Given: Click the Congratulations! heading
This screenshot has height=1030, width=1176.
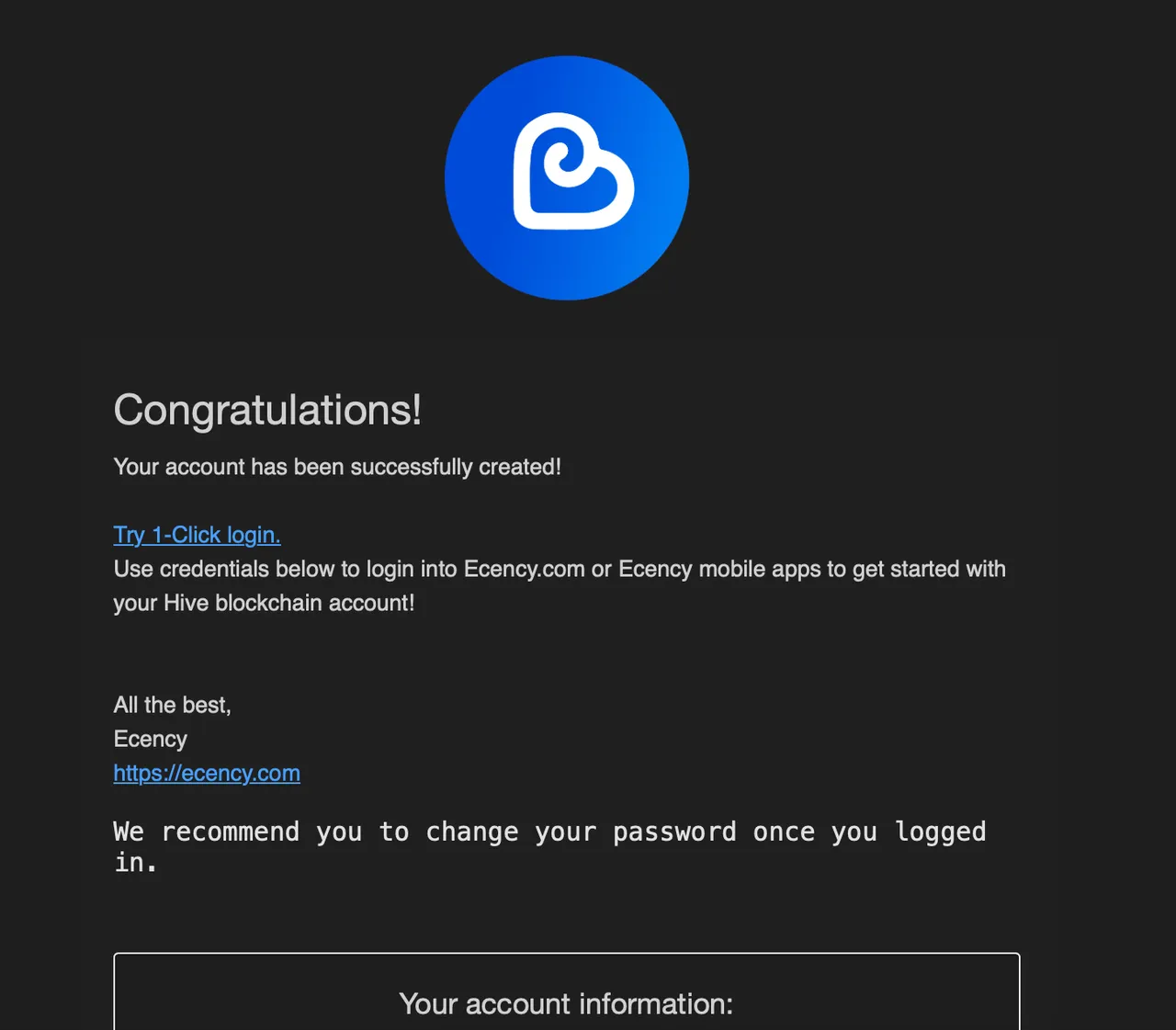Looking at the screenshot, I should 267,411.
